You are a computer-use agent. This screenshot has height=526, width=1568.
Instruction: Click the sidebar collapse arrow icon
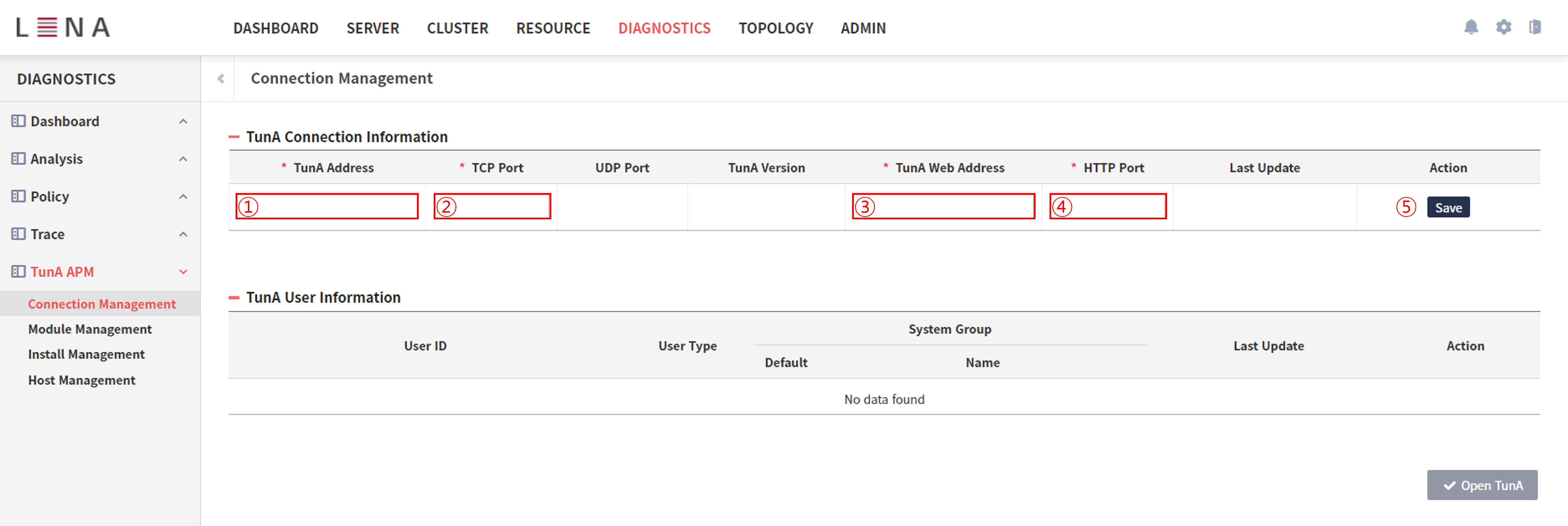[221, 78]
